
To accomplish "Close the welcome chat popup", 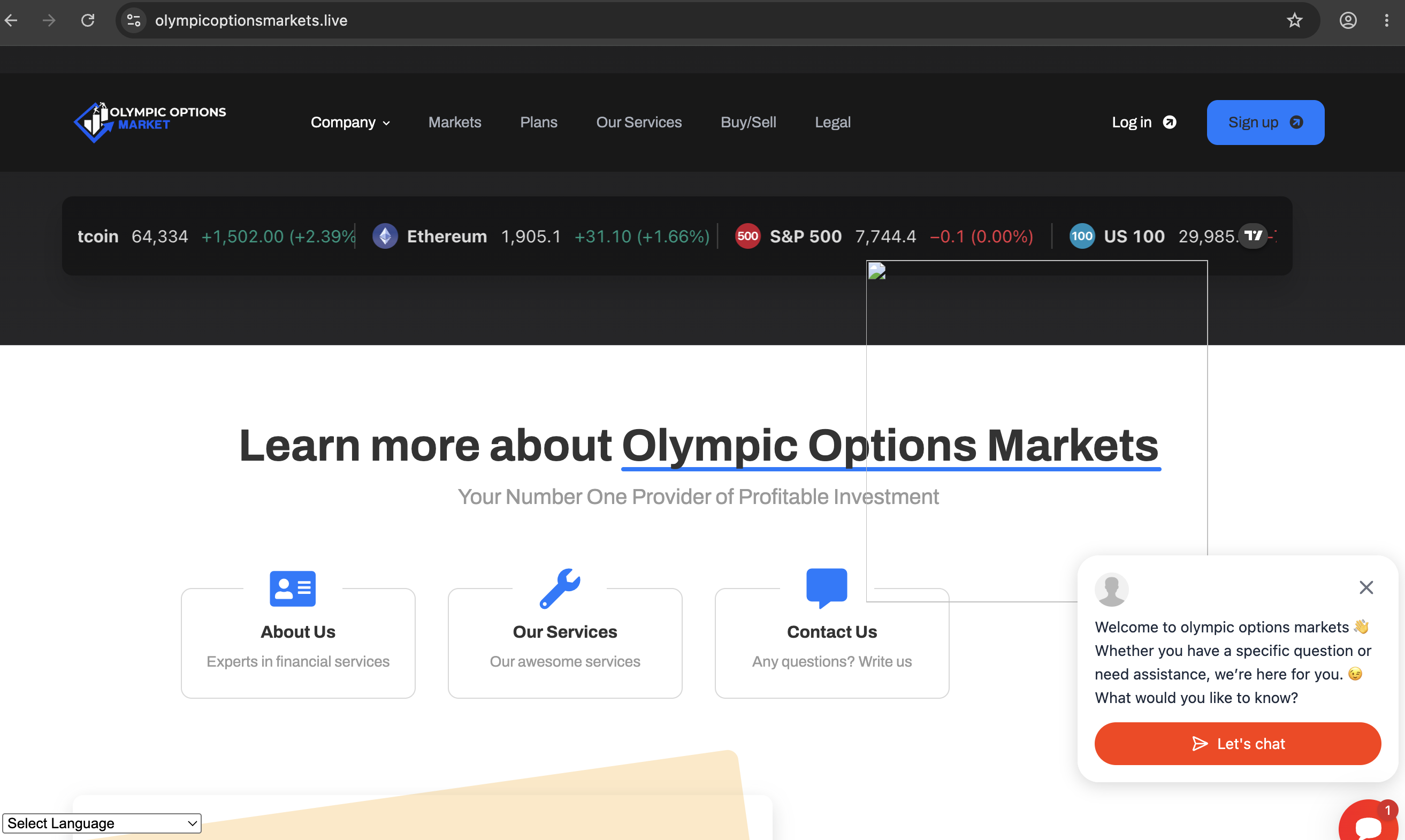I will 1366,587.
